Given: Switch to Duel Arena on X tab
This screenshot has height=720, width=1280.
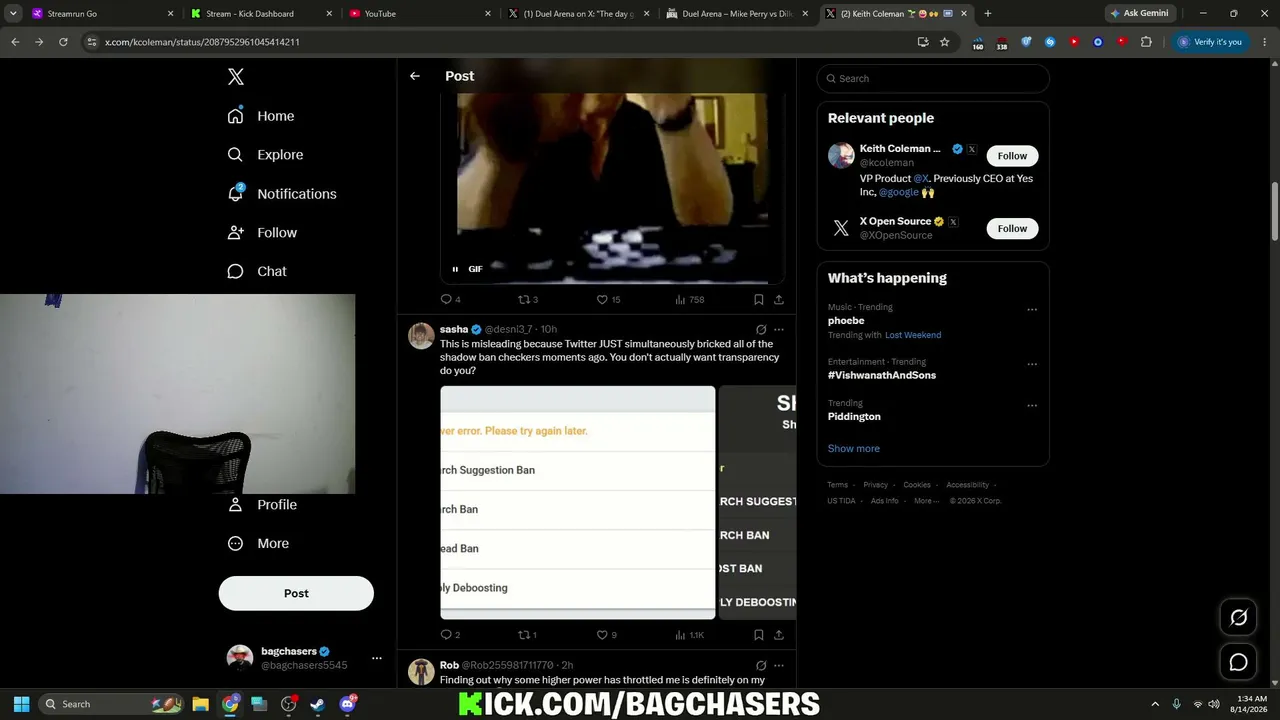Looking at the screenshot, I should pos(579,14).
